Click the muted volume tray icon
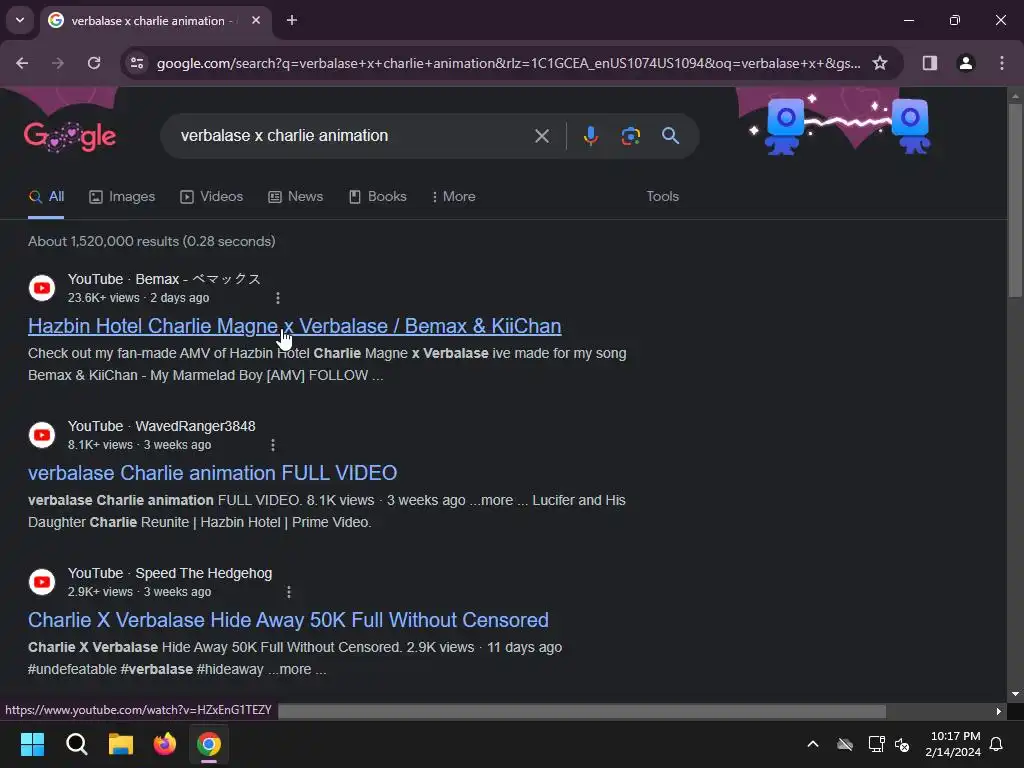The height and width of the screenshot is (768, 1024). (903, 744)
